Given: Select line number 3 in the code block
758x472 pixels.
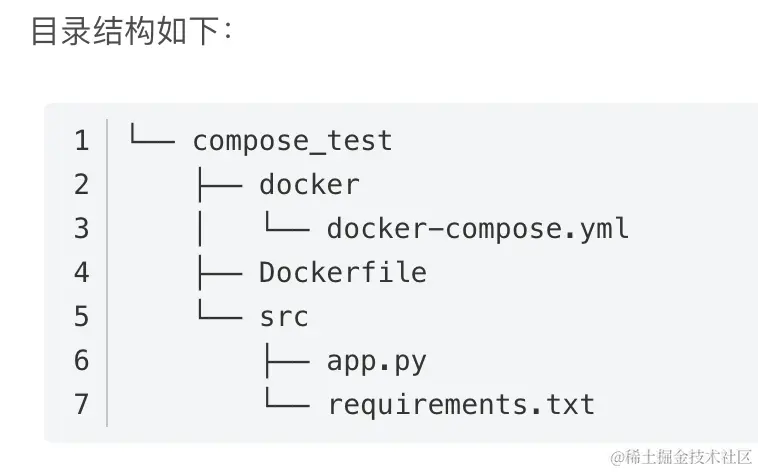Looking at the screenshot, I should (x=81, y=229).
